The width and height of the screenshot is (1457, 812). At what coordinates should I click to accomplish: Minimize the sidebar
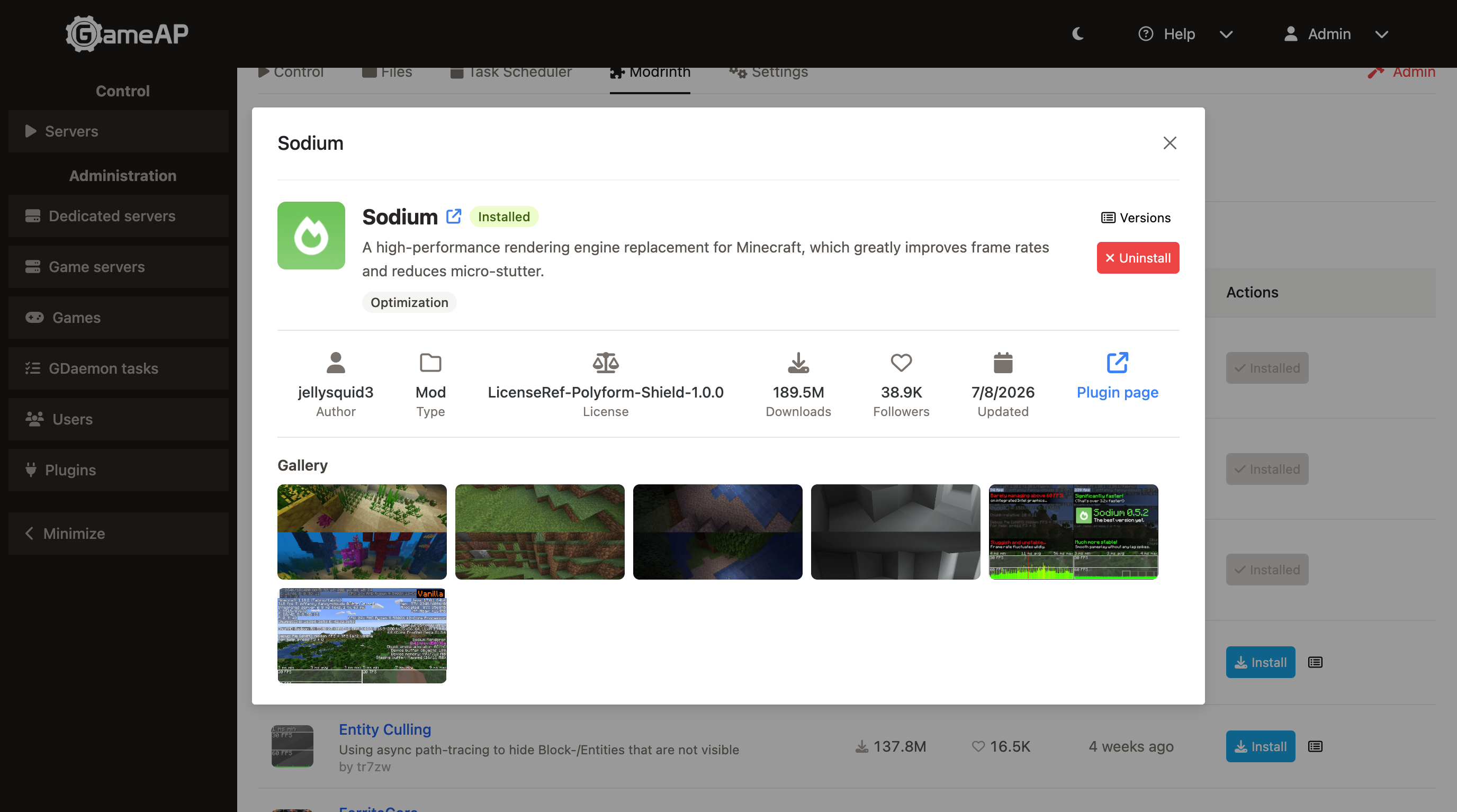tap(118, 534)
